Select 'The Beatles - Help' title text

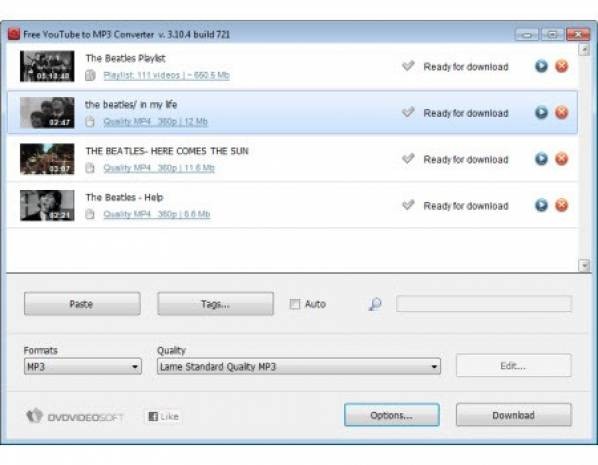[x=124, y=197]
